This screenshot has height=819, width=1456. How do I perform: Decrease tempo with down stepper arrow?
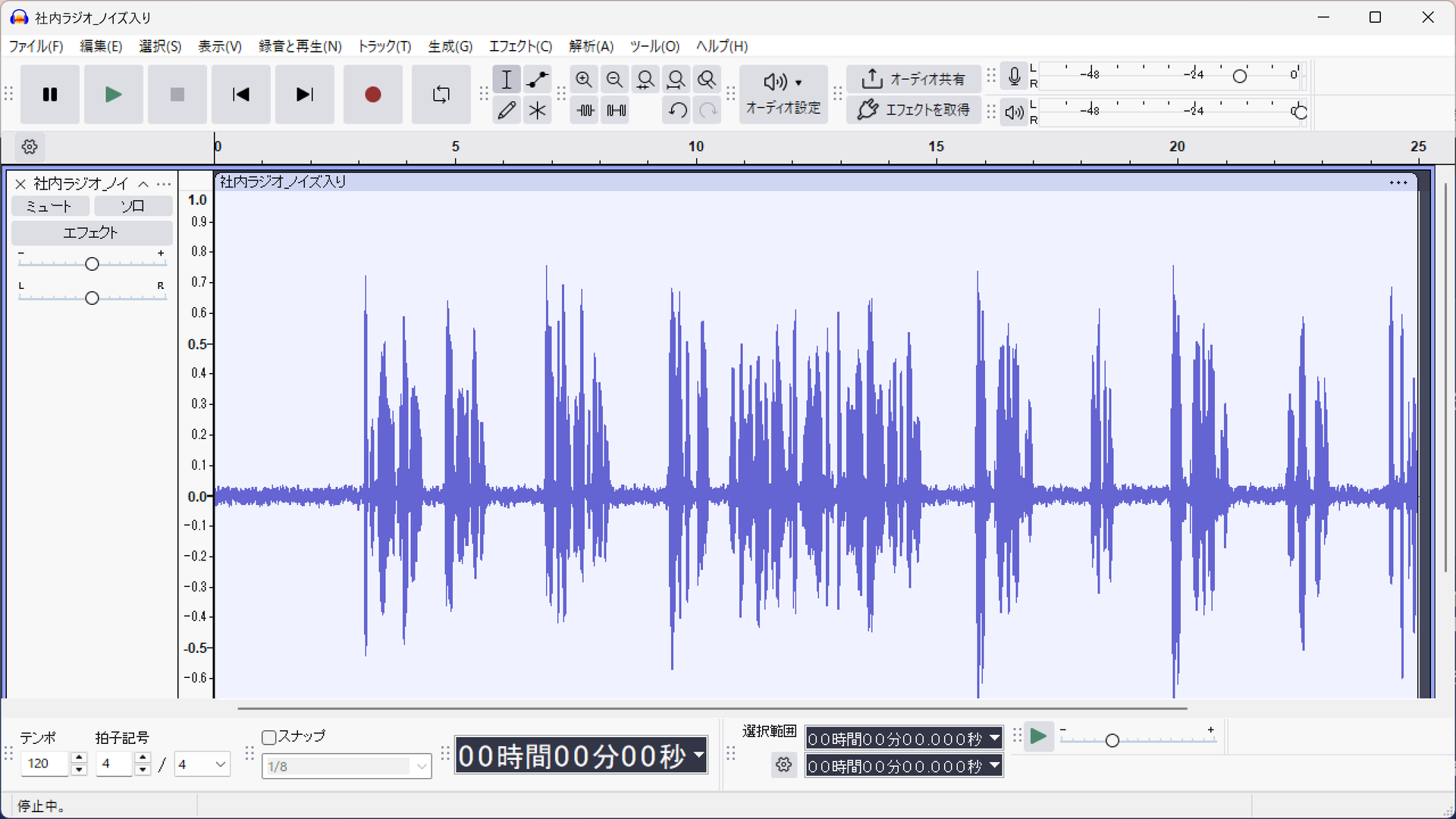point(79,770)
